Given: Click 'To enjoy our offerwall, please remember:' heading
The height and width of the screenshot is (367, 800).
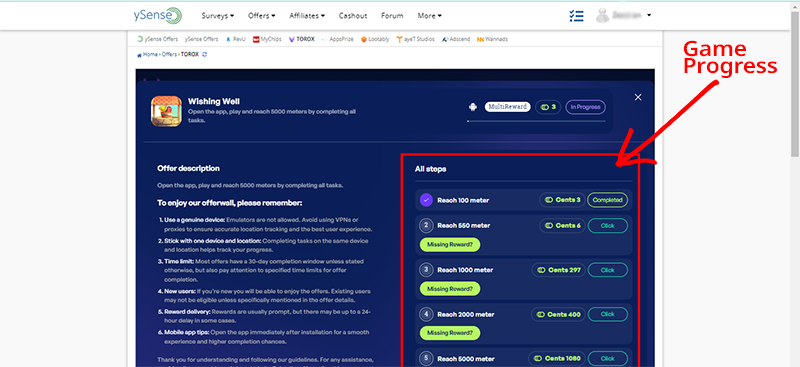Looking at the screenshot, I should pos(230,203).
